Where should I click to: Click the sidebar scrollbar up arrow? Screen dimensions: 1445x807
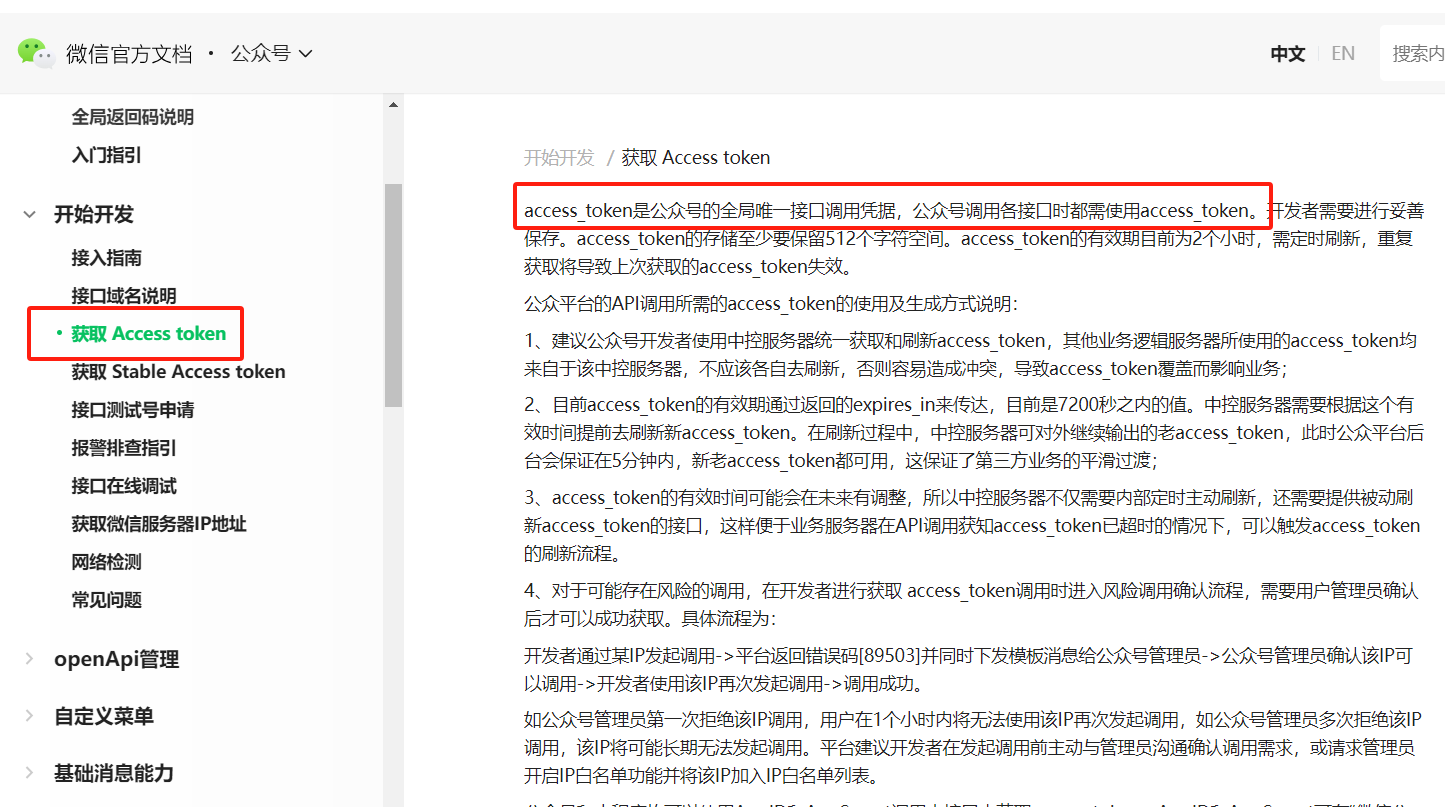point(393,105)
